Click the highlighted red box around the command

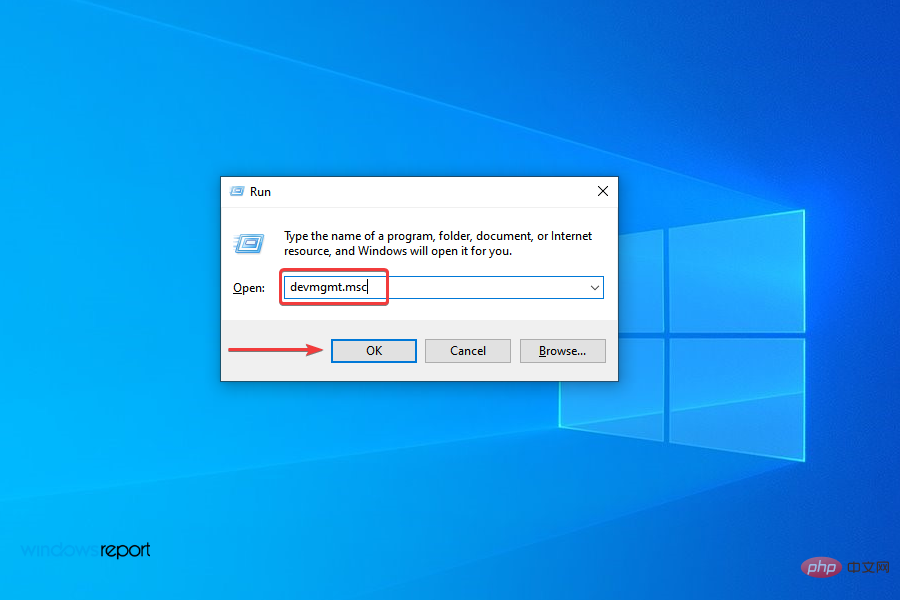(334, 287)
